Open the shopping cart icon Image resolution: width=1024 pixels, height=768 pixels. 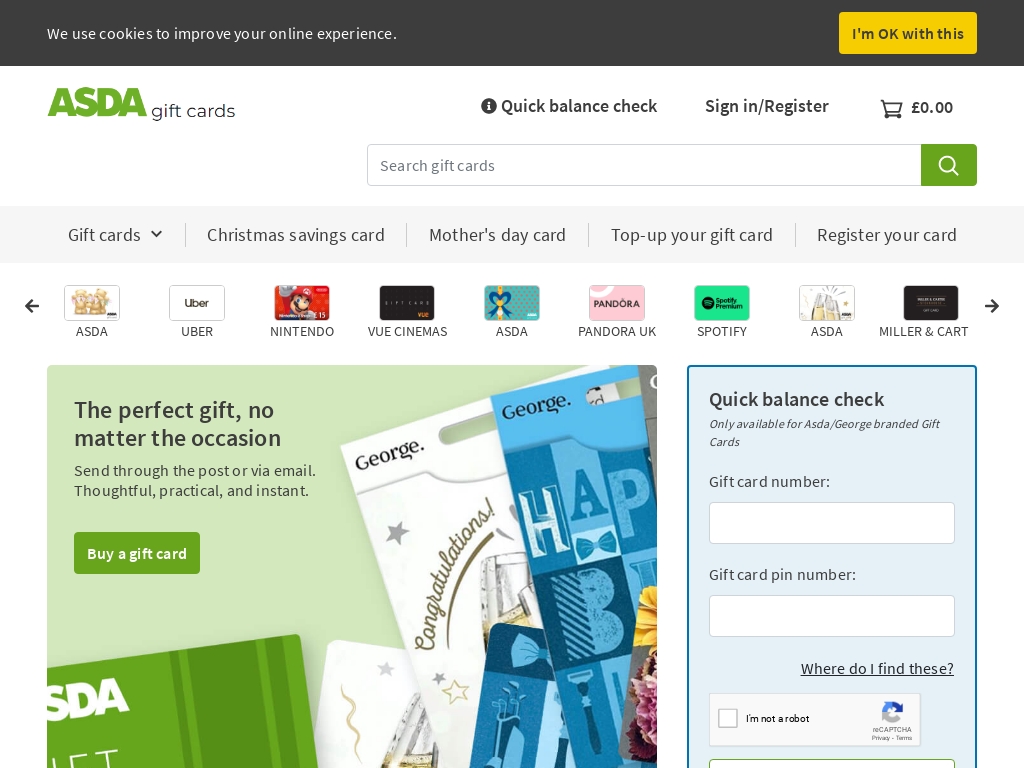(891, 108)
